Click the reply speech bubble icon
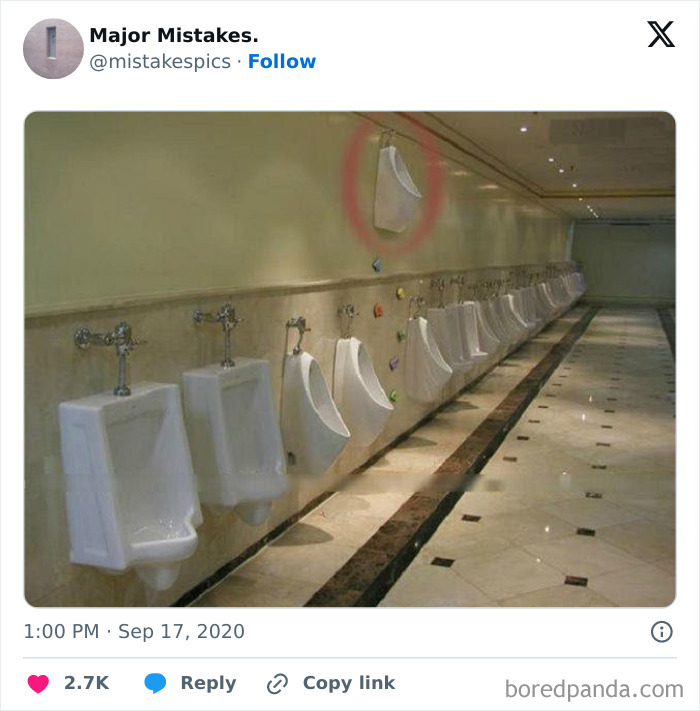 click(x=155, y=683)
